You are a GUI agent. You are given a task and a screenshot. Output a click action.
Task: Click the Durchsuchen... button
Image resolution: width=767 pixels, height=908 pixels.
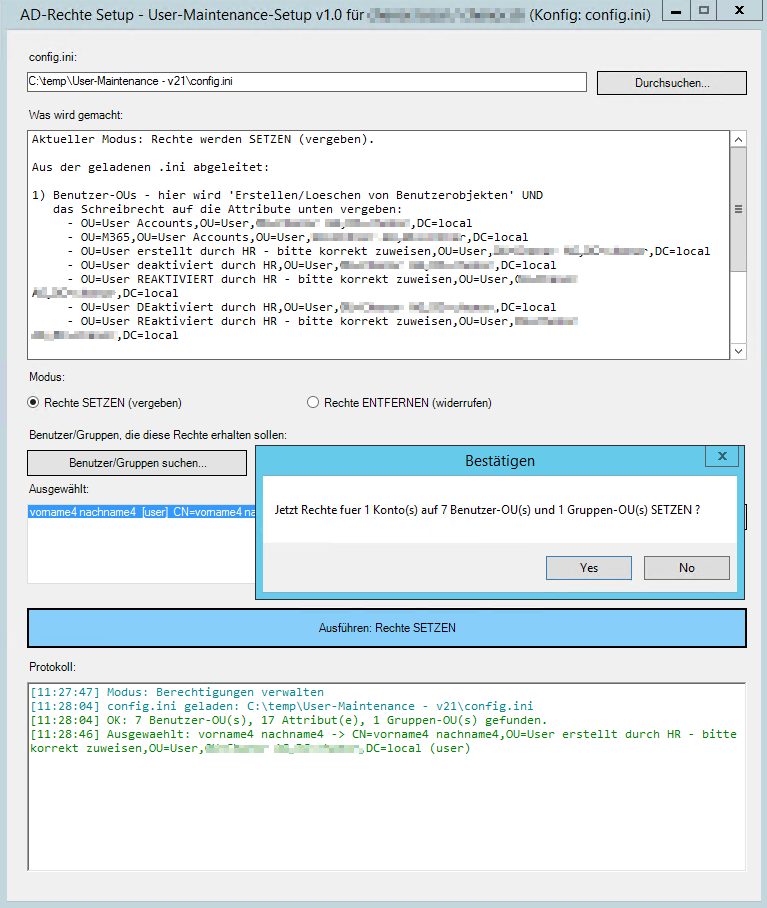tap(671, 83)
